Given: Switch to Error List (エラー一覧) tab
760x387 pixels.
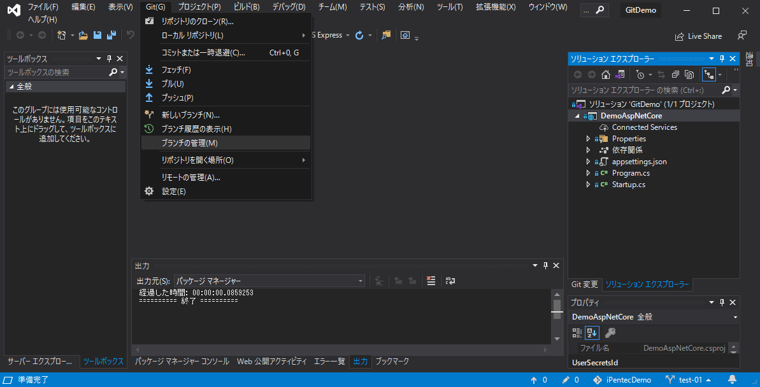Looking at the screenshot, I should pyautogui.click(x=330, y=361).
